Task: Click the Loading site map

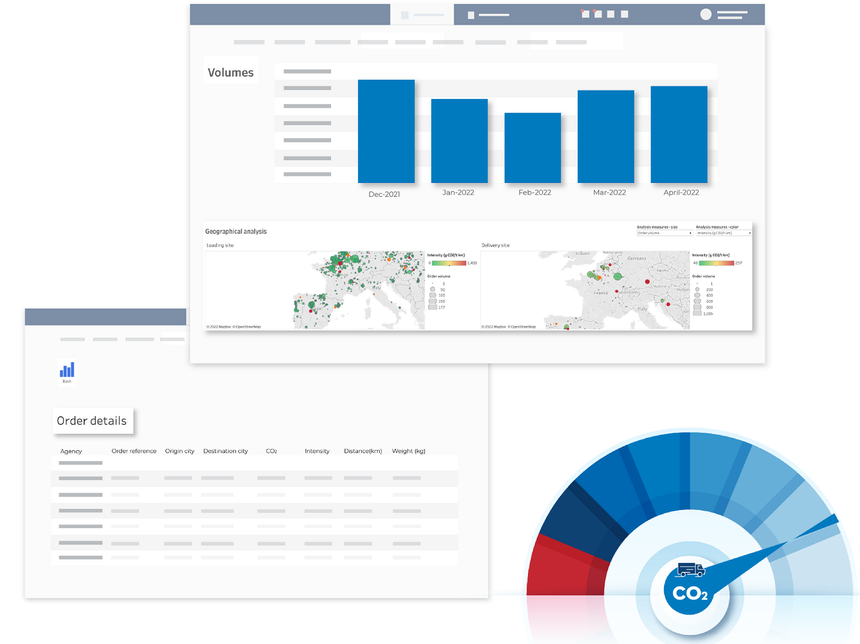Action: pos(315,290)
